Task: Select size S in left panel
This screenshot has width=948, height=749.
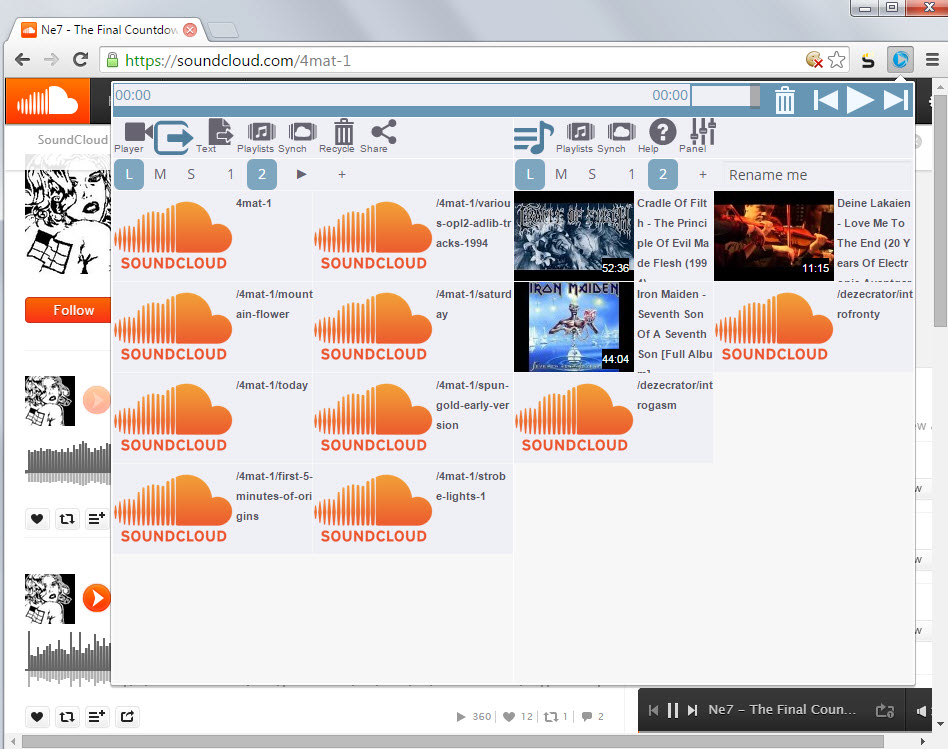Action: pos(191,175)
